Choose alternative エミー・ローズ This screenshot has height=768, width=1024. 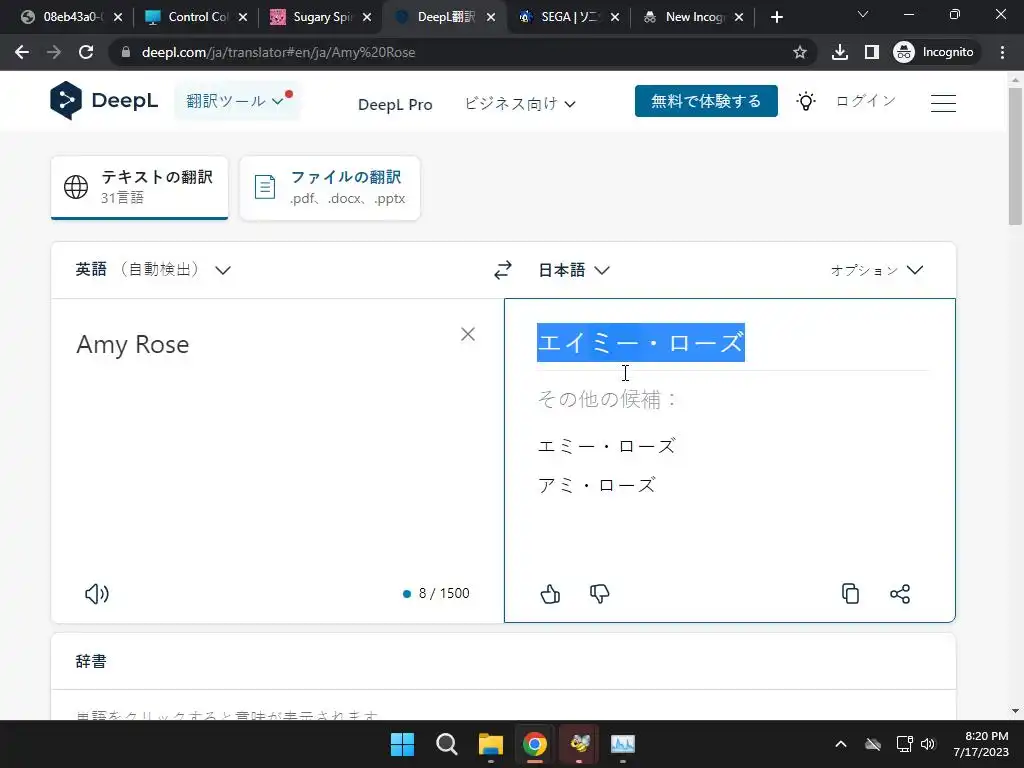pyautogui.click(x=606, y=446)
